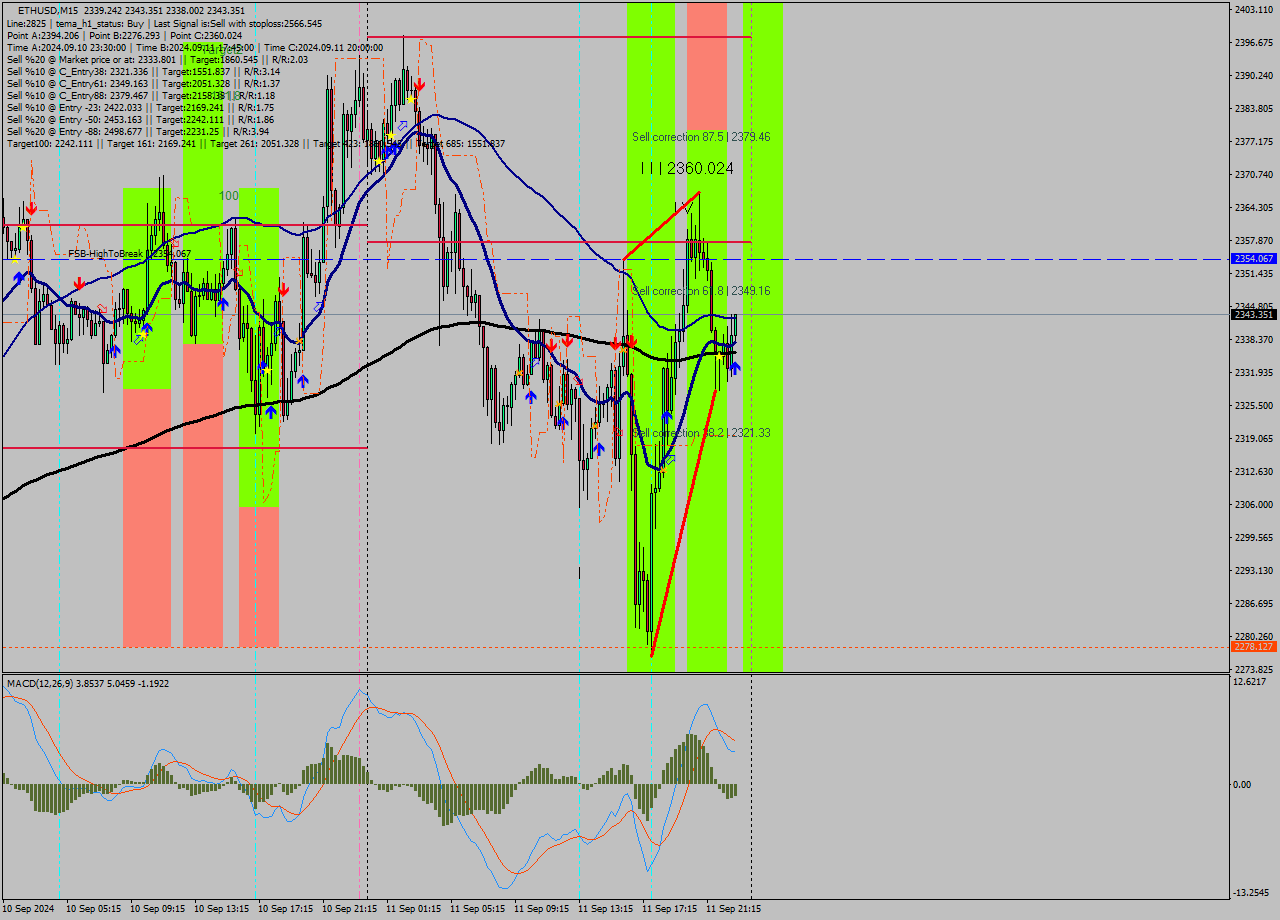Click the 2370.740 price scale value
1280x920 pixels.
1254,174
